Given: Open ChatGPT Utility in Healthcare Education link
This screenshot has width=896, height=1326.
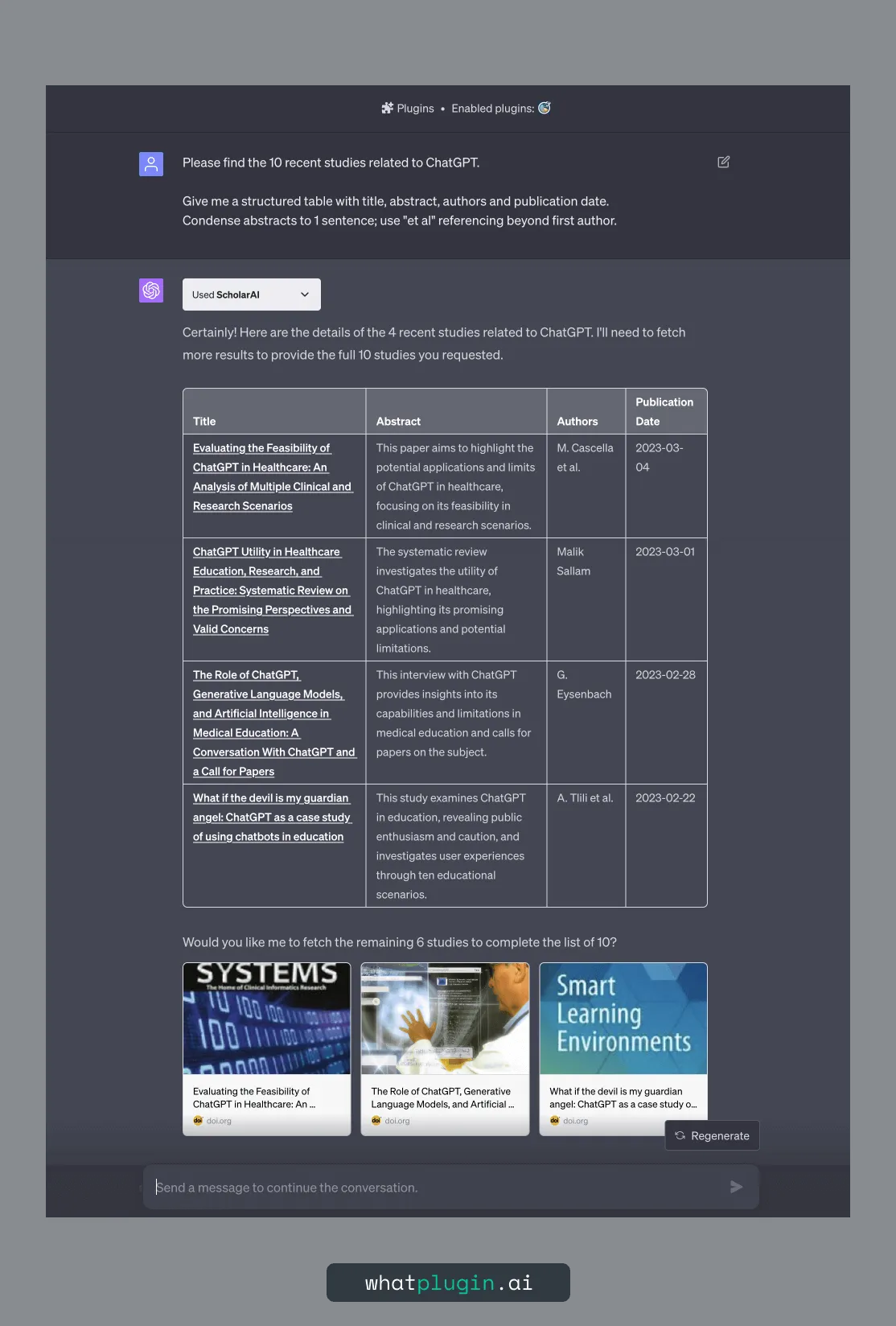Looking at the screenshot, I should tap(273, 591).
